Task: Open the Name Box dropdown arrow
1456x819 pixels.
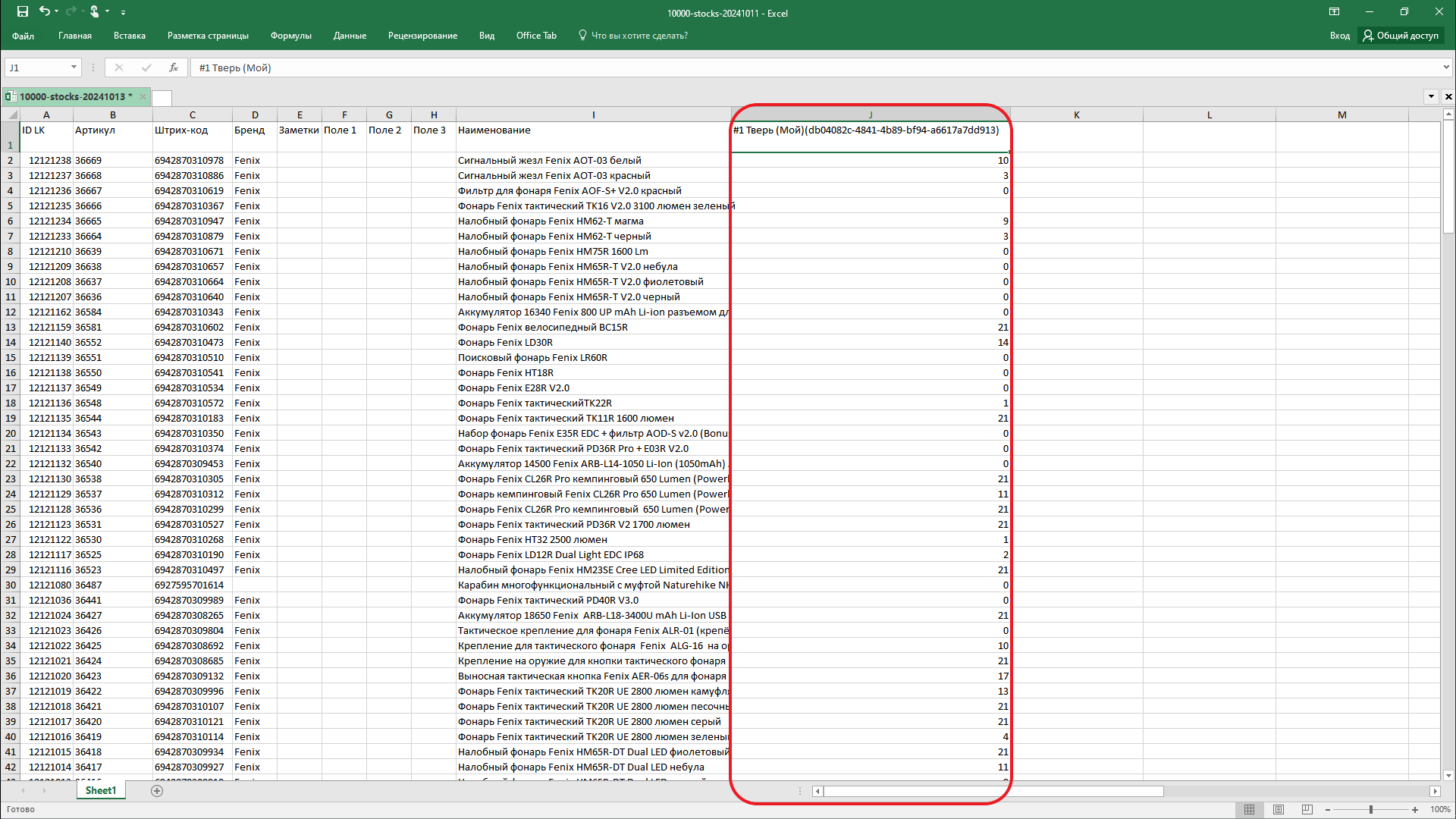Action: pos(74,67)
